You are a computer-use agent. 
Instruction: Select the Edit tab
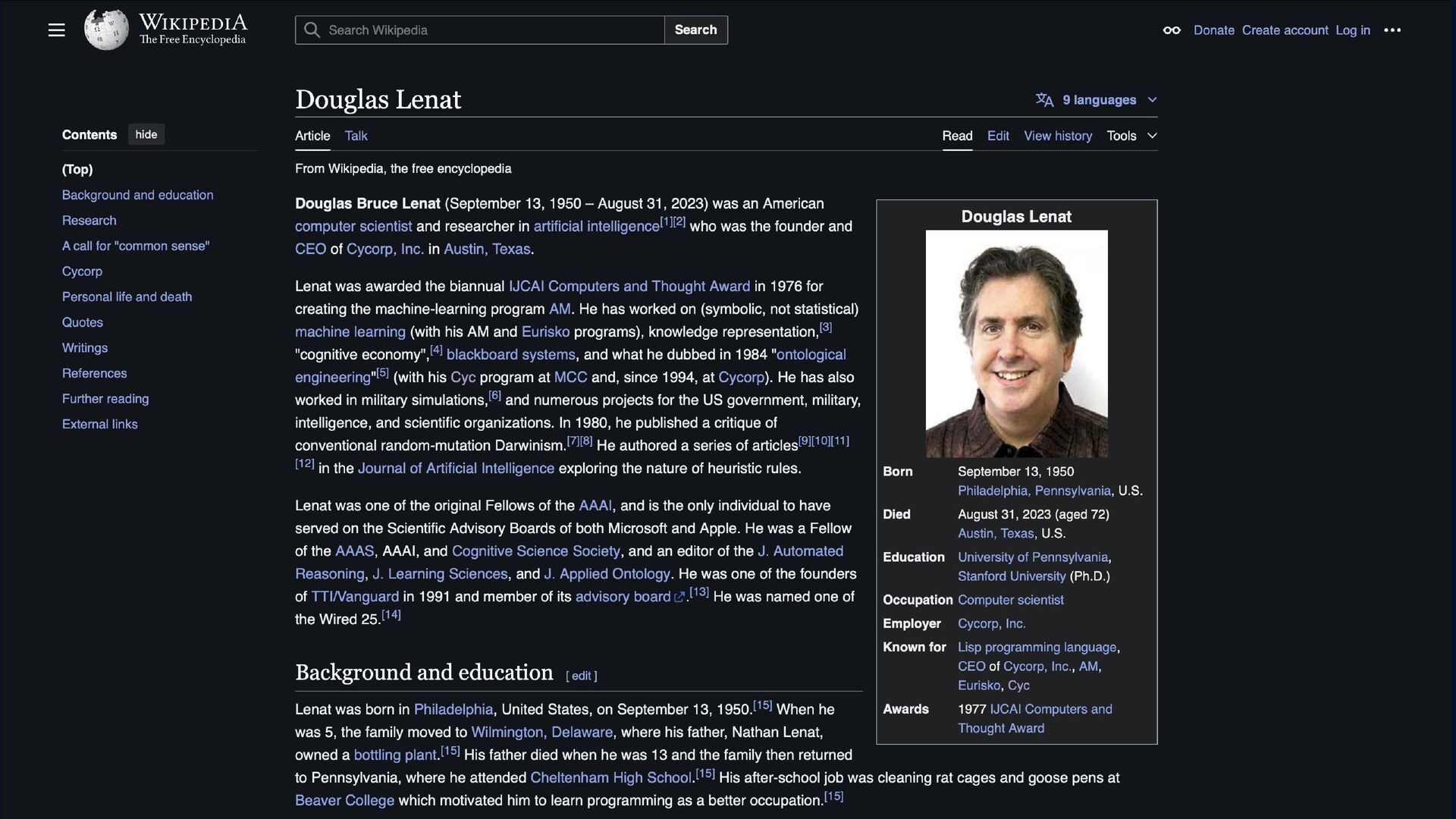[998, 136]
